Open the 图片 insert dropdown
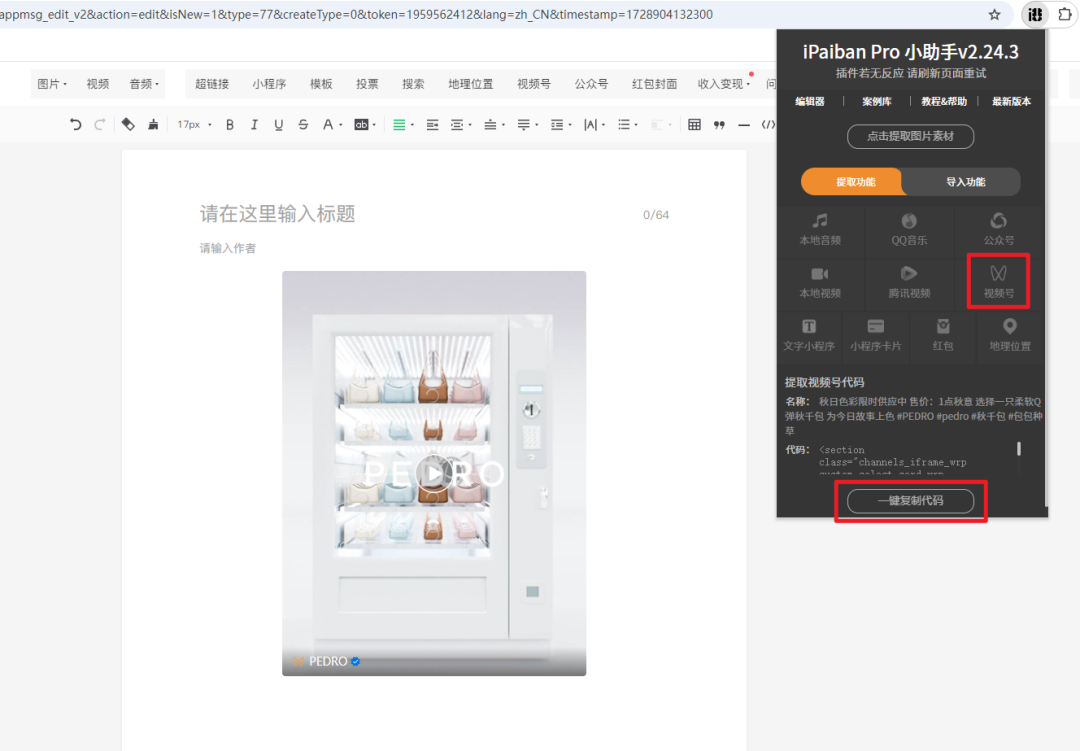This screenshot has width=1080, height=751. pos(52,84)
